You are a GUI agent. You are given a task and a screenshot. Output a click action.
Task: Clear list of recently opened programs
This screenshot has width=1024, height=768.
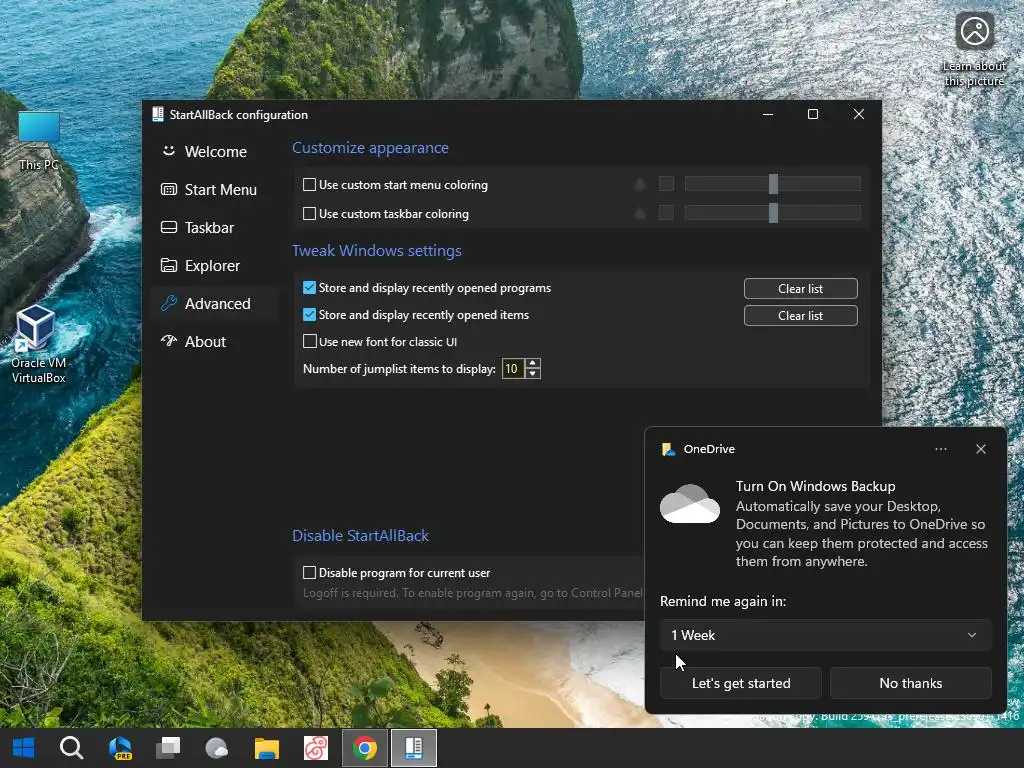coord(800,288)
